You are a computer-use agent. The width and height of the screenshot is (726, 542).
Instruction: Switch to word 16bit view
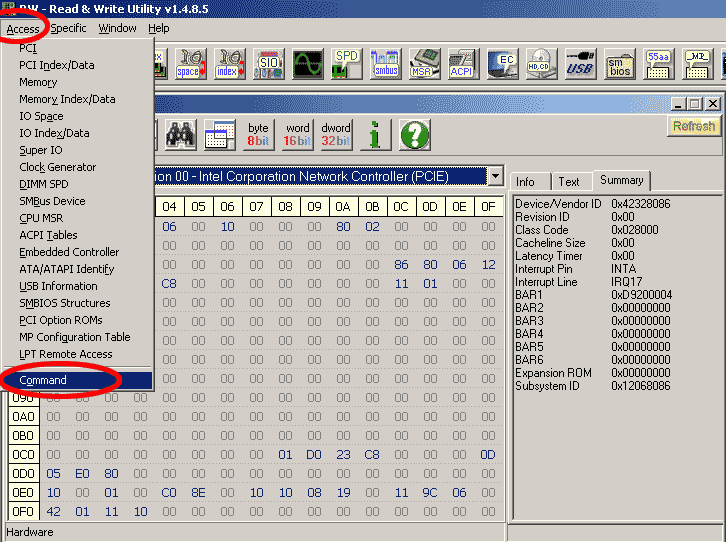point(297,134)
